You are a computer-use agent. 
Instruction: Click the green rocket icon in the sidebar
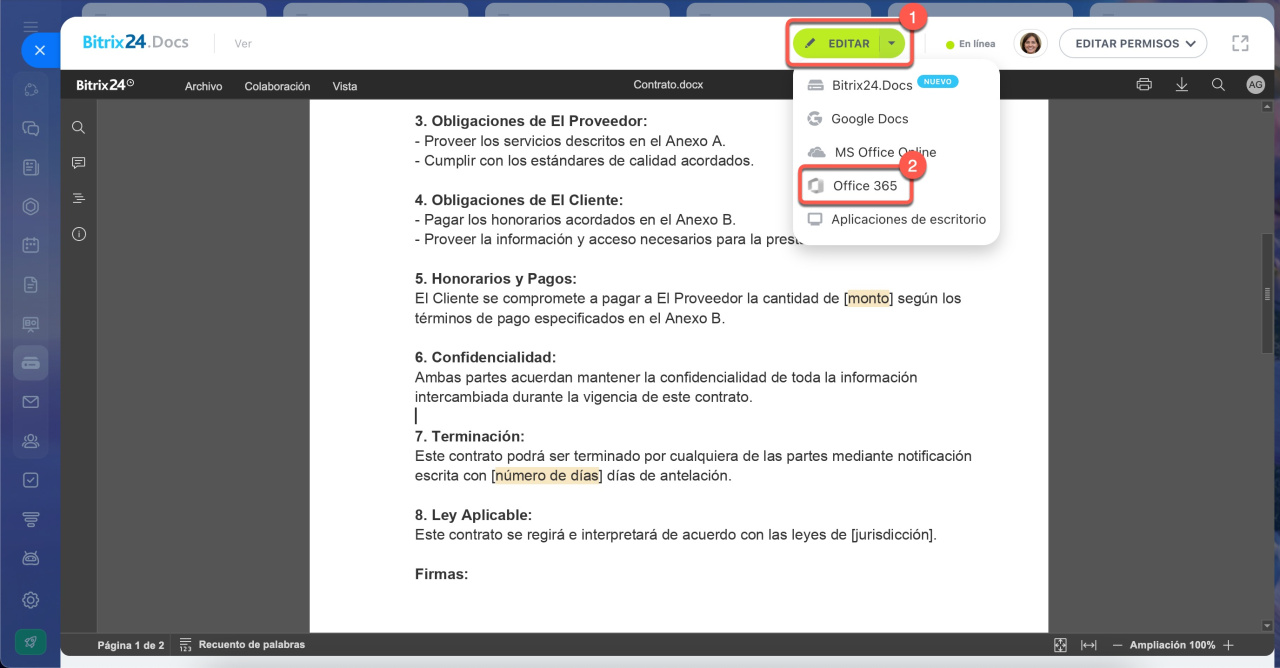[x=31, y=642]
